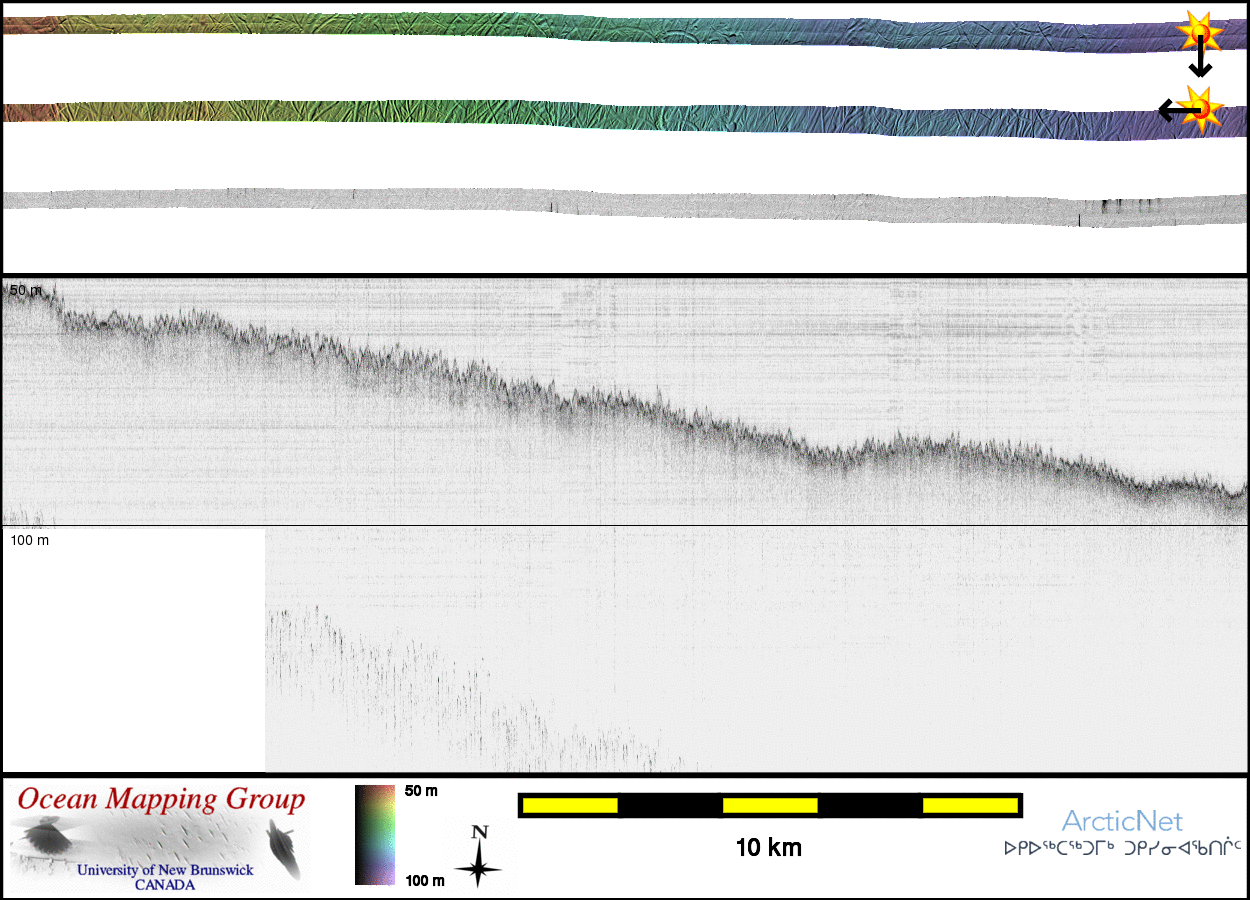Select the second colored bathymetry strip
The height and width of the screenshot is (900, 1250).
[600, 117]
